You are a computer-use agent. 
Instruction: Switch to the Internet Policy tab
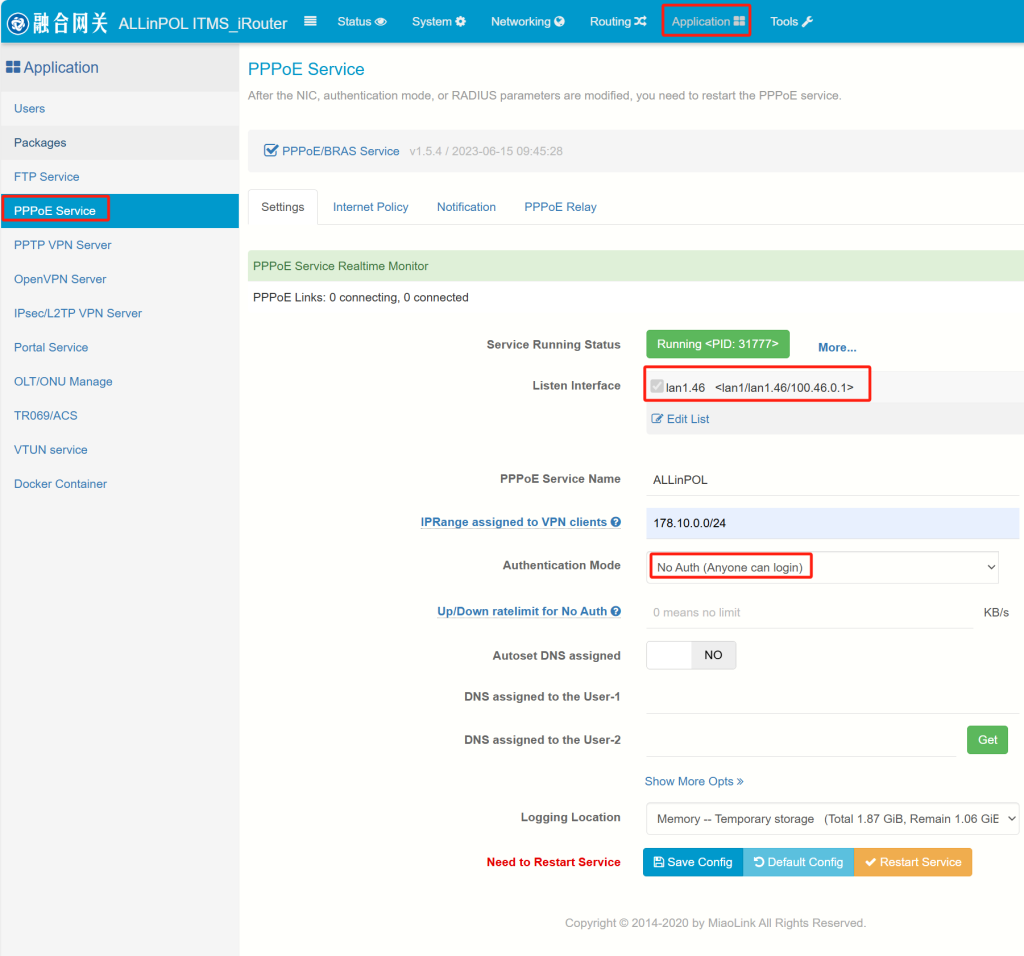370,207
